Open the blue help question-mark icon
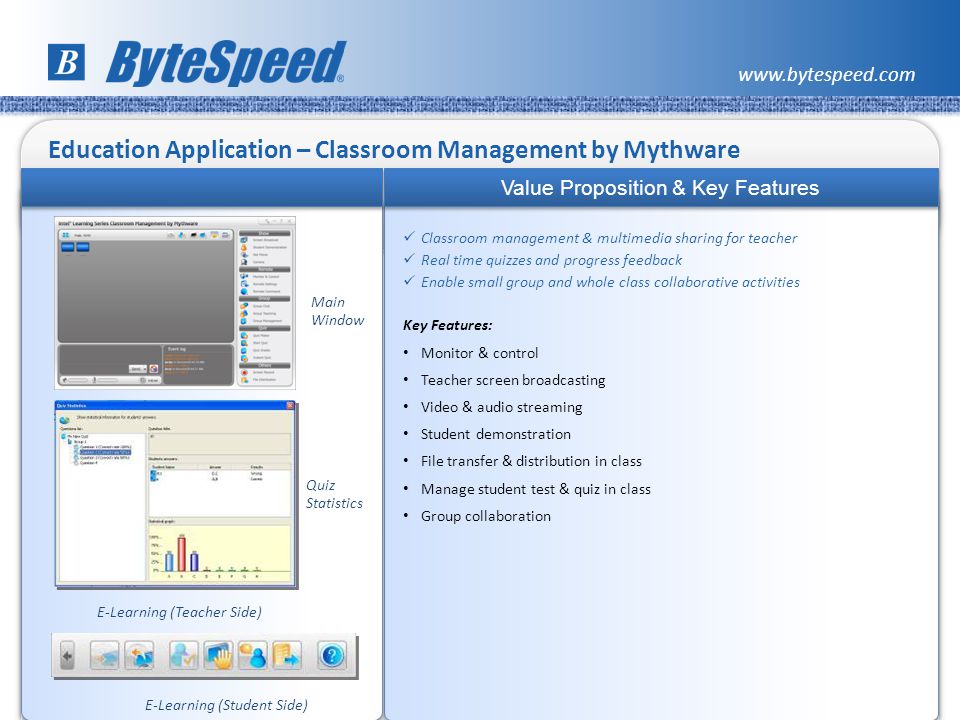This screenshot has width=960, height=720. pyautogui.click(x=332, y=656)
